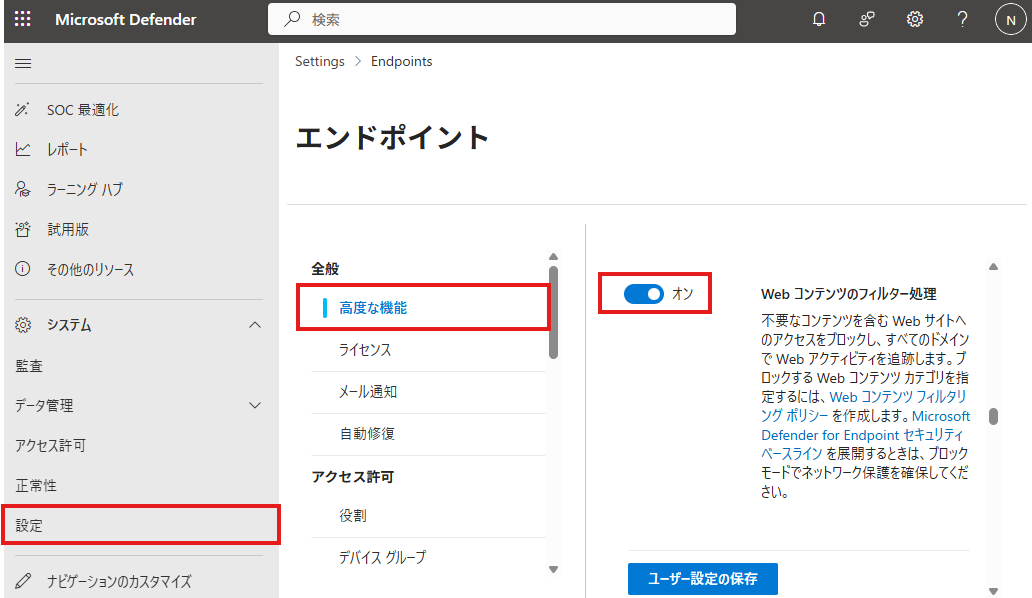The height and width of the screenshot is (598, 1032).
Task: Click scroll up arrow of features pane
Action: pos(993,266)
